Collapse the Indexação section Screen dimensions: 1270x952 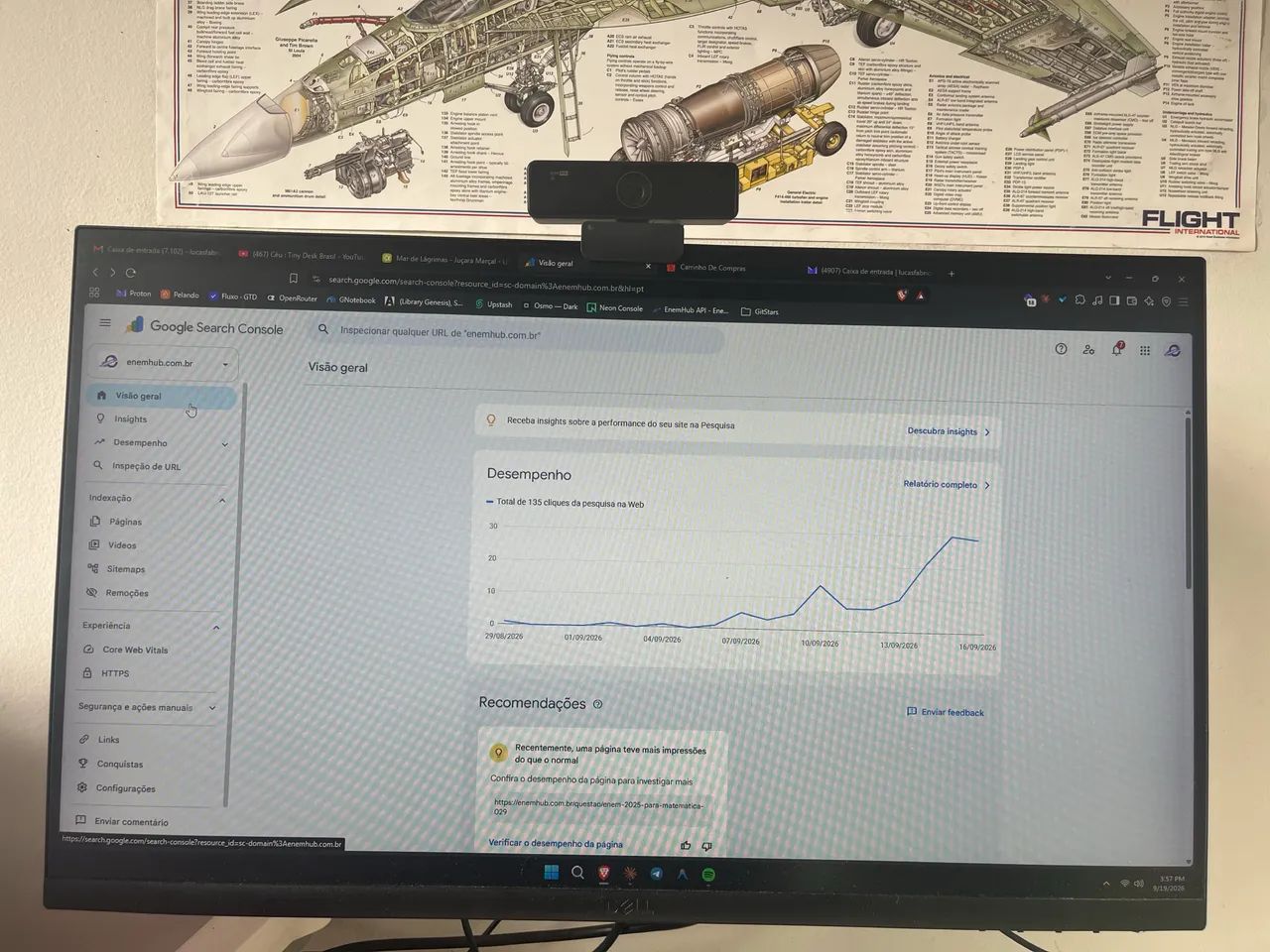[222, 500]
